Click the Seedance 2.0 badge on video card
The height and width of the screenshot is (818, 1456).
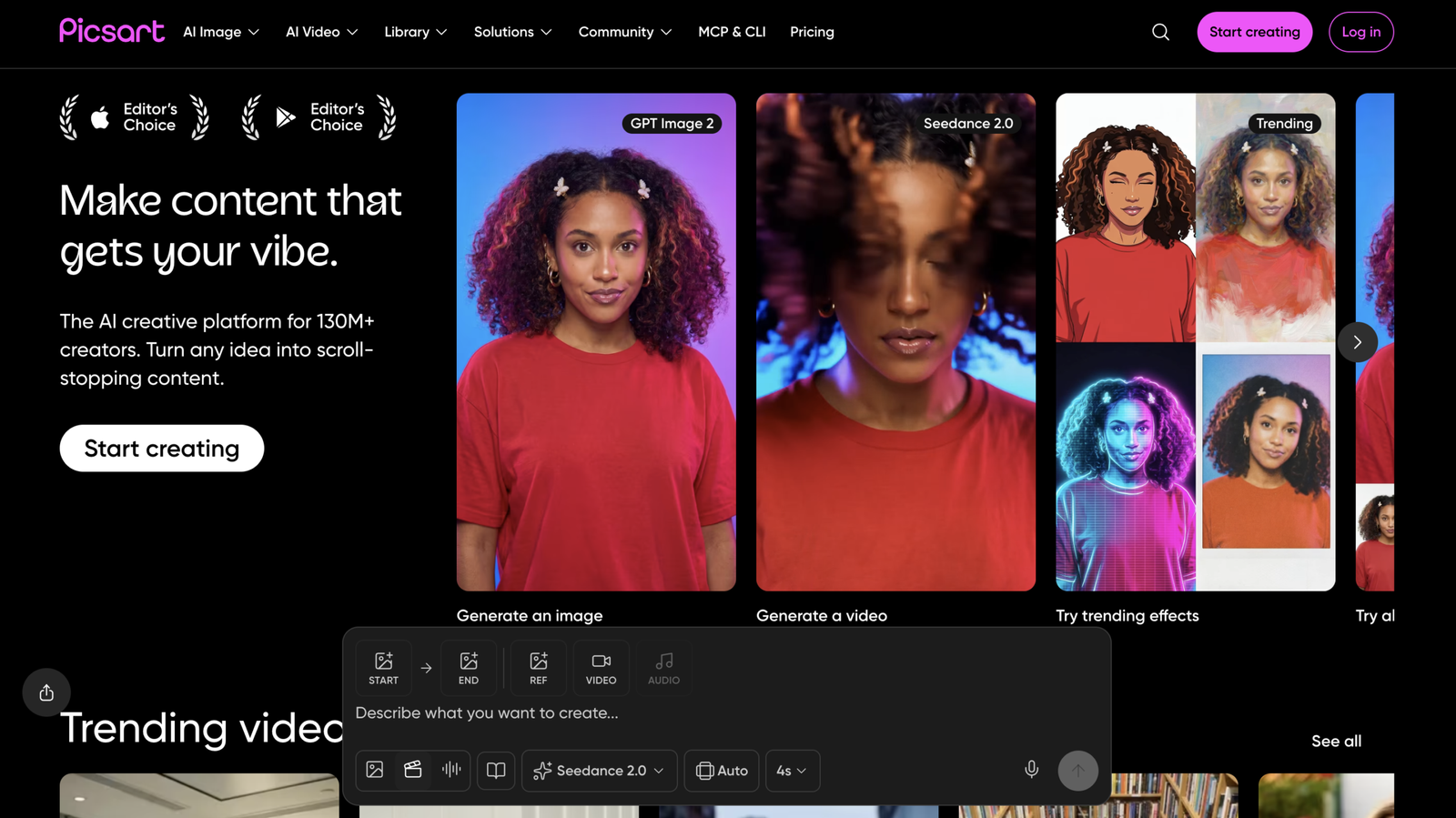[968, 124]
